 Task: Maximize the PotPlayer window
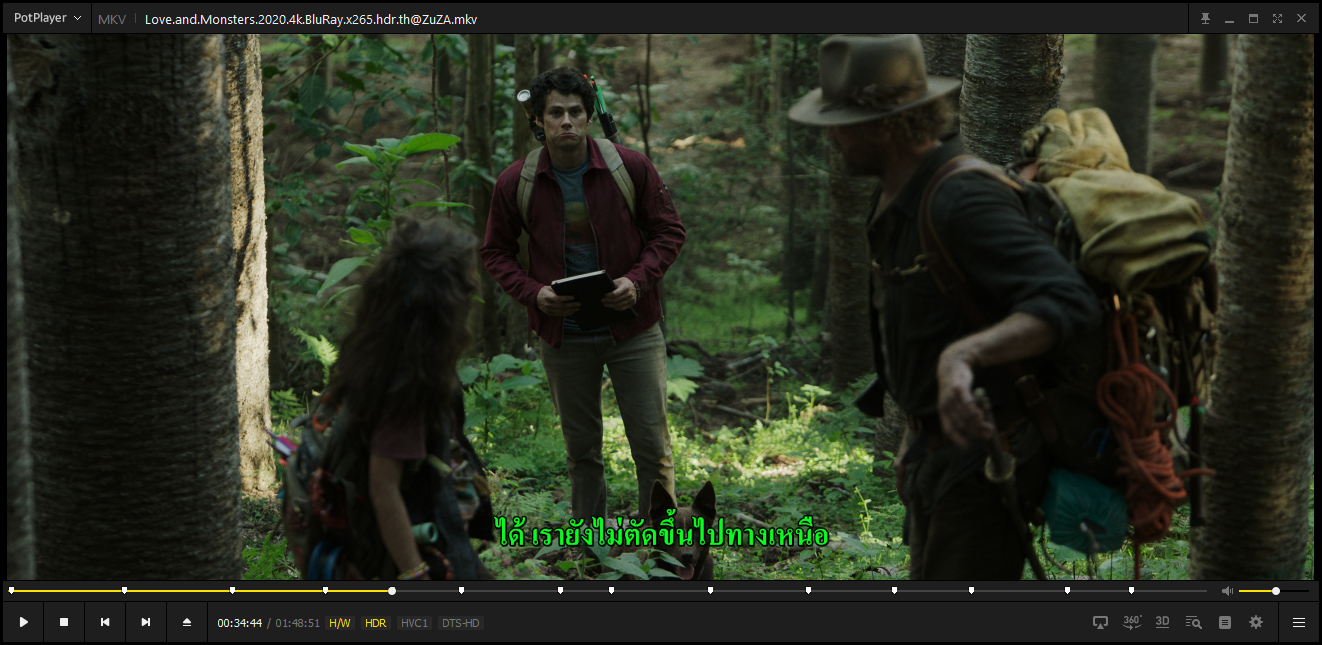(1253, 19)
